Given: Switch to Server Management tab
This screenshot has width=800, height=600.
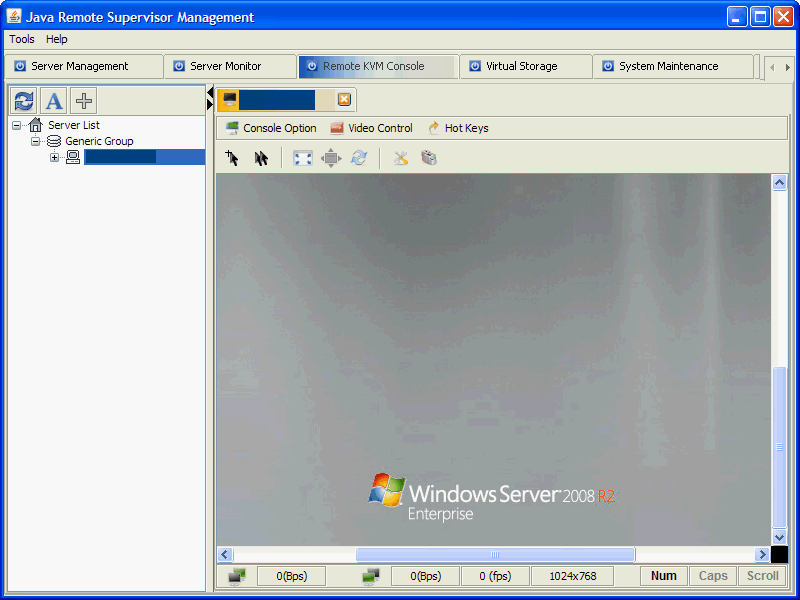Looking at the screenshot, I should pos(84,66).
